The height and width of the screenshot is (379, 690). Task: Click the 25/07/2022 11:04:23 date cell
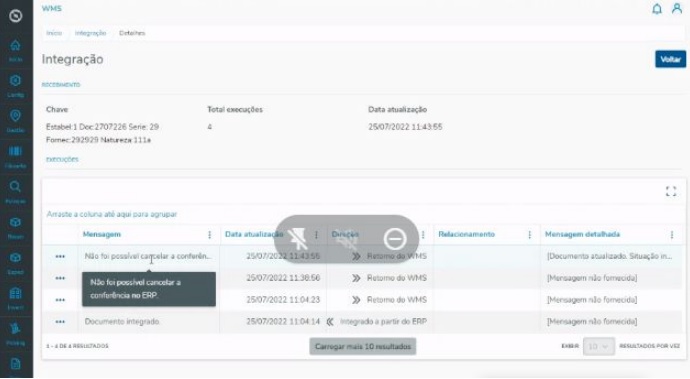pyautogui.click(x=283, y=300)
